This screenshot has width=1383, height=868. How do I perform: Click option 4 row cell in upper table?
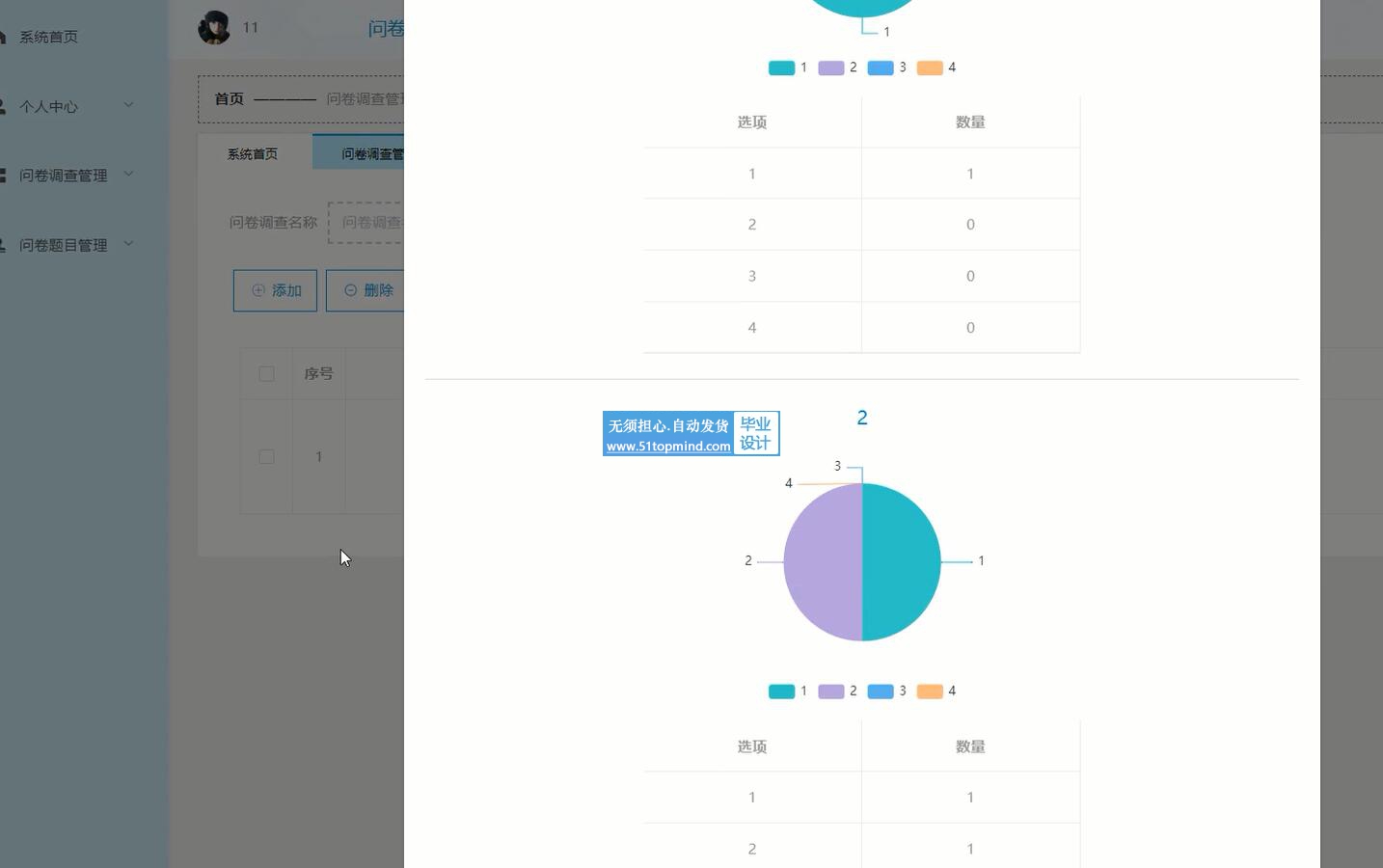pyautogui.click(x=752, y=328)
